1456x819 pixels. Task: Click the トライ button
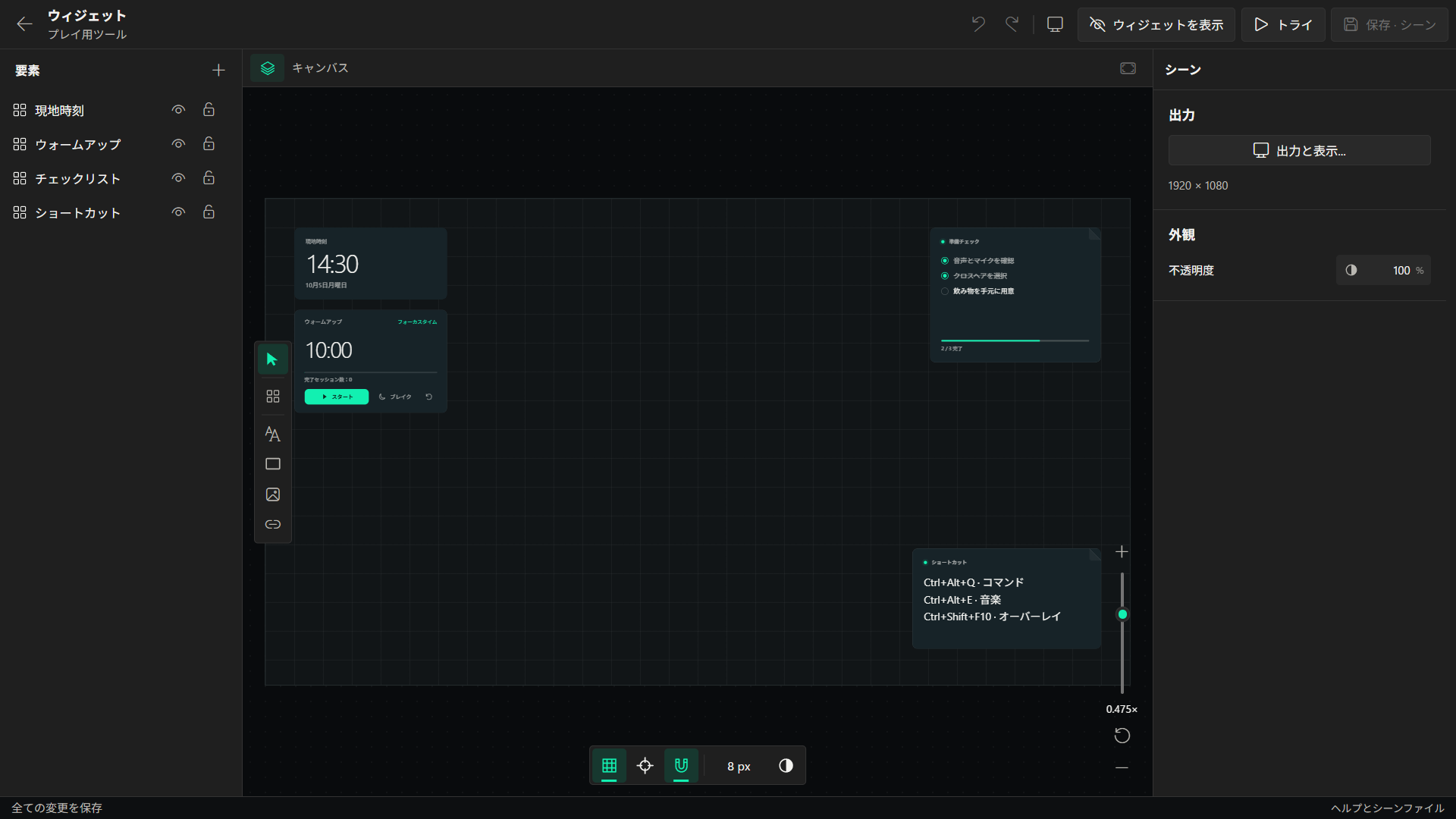[1283, 24]
